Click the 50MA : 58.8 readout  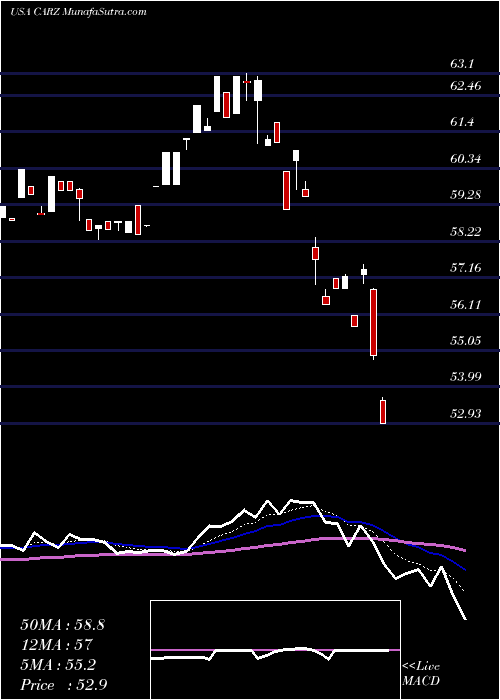(62, 625)
